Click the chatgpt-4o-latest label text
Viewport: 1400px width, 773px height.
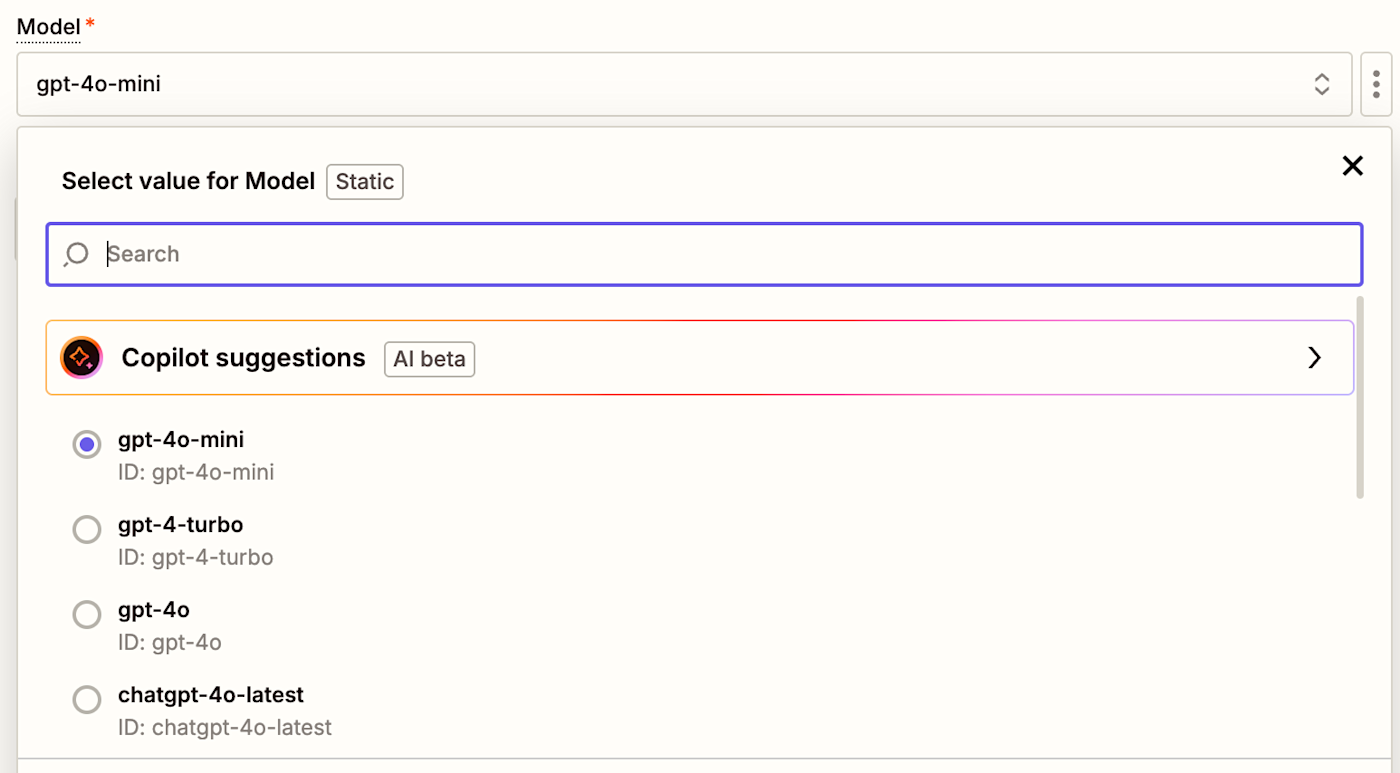210,694
